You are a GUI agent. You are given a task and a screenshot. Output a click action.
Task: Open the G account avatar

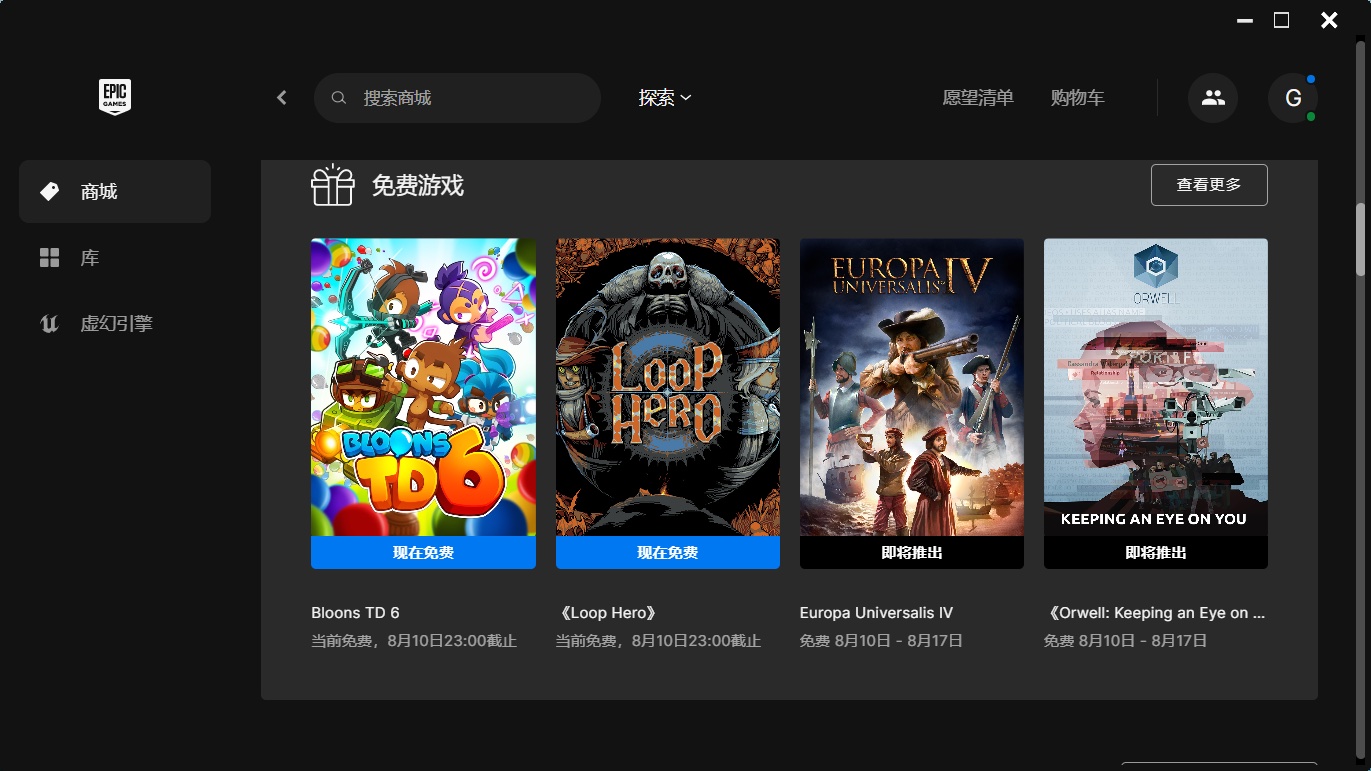click(x=1293, y=98)
